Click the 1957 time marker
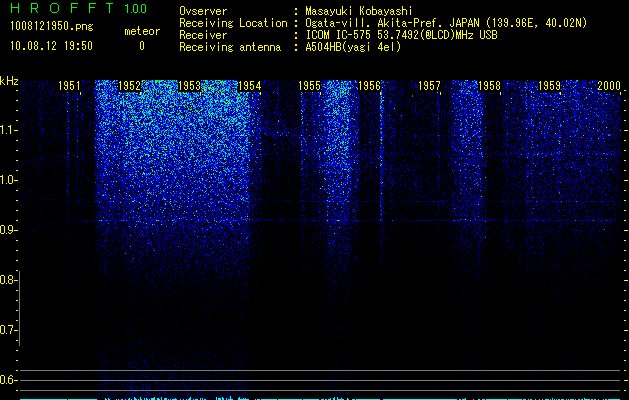The width and height of the screenshot is (629, 400). [x=429, y=86]
